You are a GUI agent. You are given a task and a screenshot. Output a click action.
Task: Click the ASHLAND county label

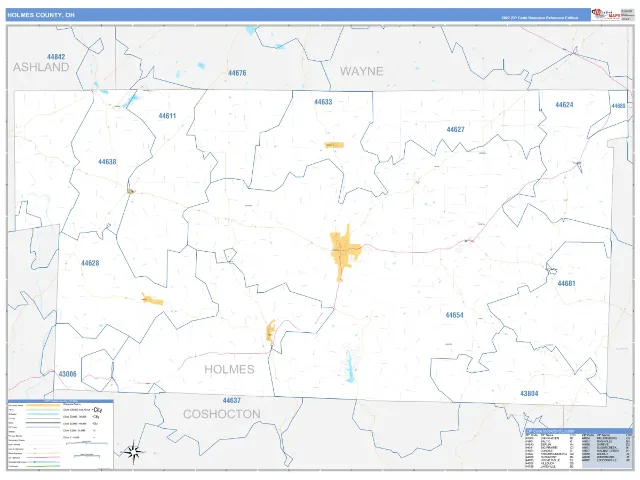click(41, 67)
